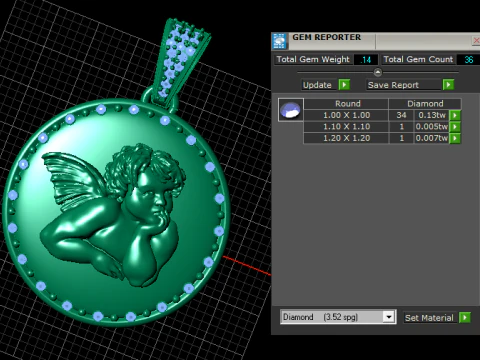The width and height of the screenshot is (480, 360).
Task: Open the Diamond (3.52 spg) material dropdown
Action: 389,317
